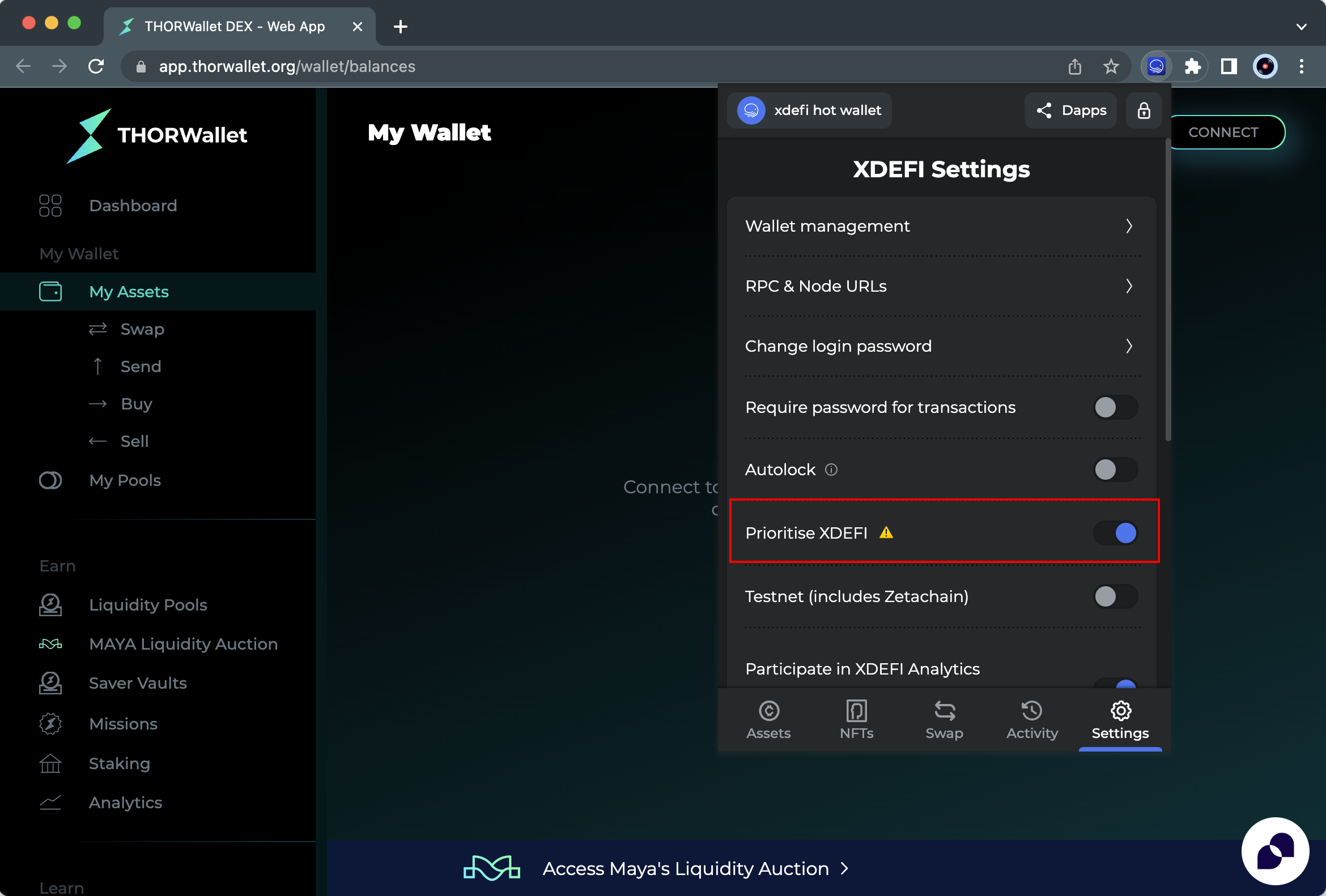Viewport: 1326px width, 896px height.
Task: Turn on the Autolock switch
Action: coord(1115,470)
